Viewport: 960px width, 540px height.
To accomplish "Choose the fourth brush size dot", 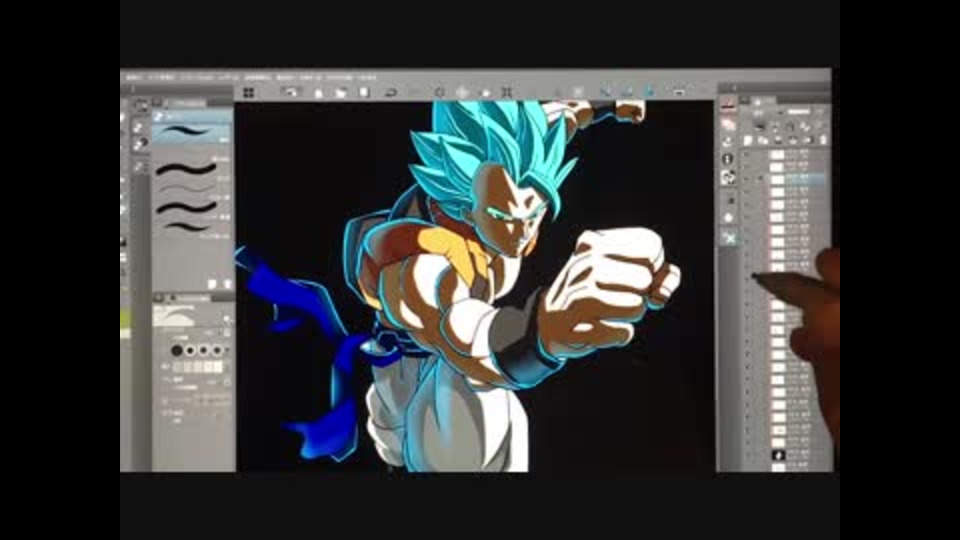I will (216, 350).
